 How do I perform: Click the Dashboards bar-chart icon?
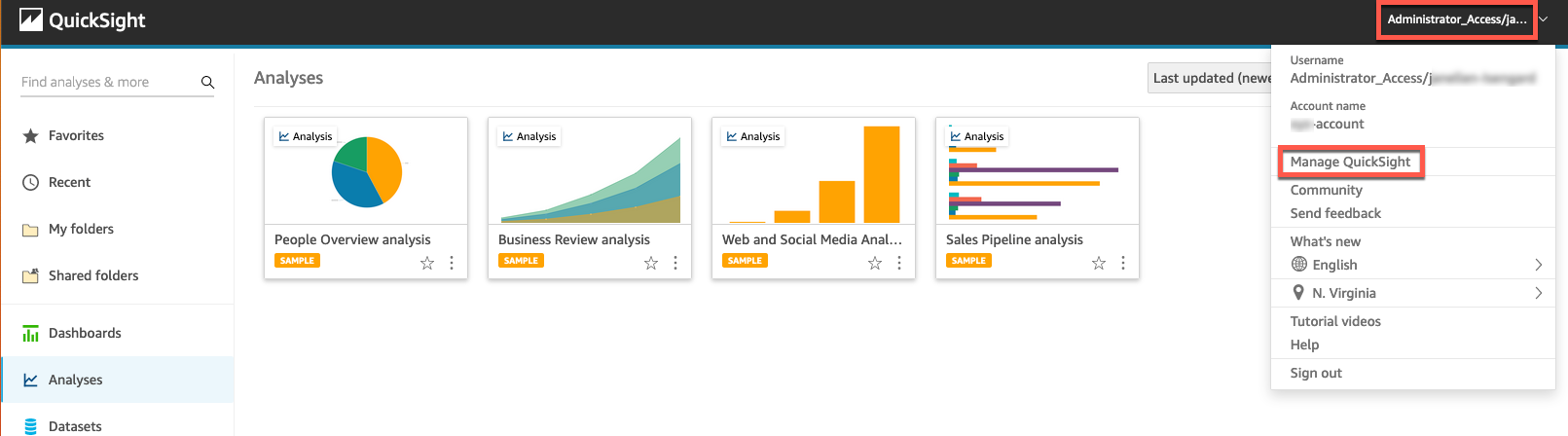pos(30,334)
